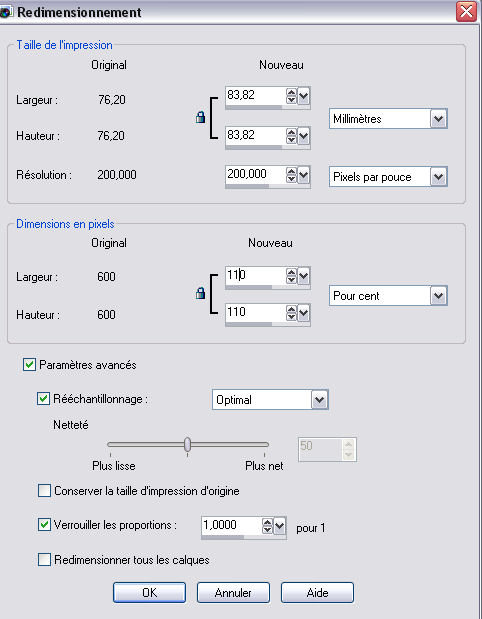This screenshot has width=482, height=619.
Task: Click spinner arrows on print width field
Action: tap(291, 96)
